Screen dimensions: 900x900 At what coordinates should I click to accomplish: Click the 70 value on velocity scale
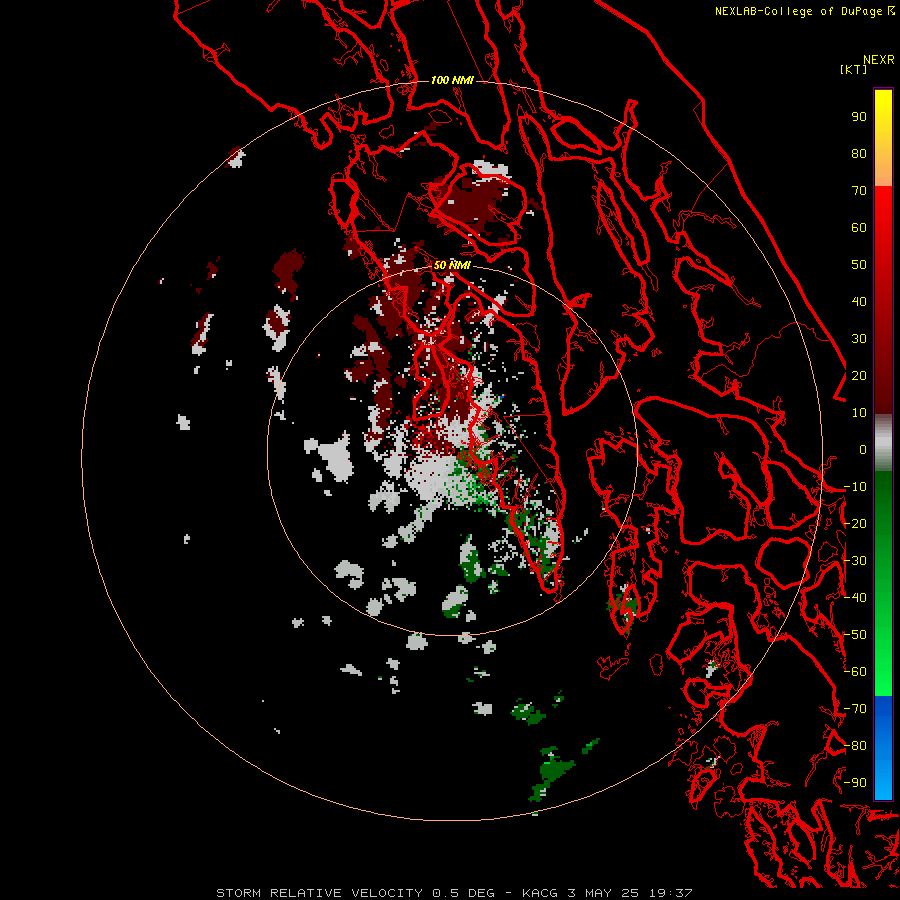(859, 191)
